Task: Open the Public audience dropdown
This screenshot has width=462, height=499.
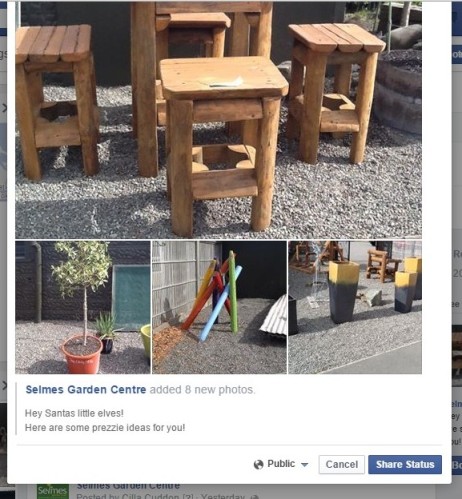Action: pyautogui.click(x=281, y=464)
